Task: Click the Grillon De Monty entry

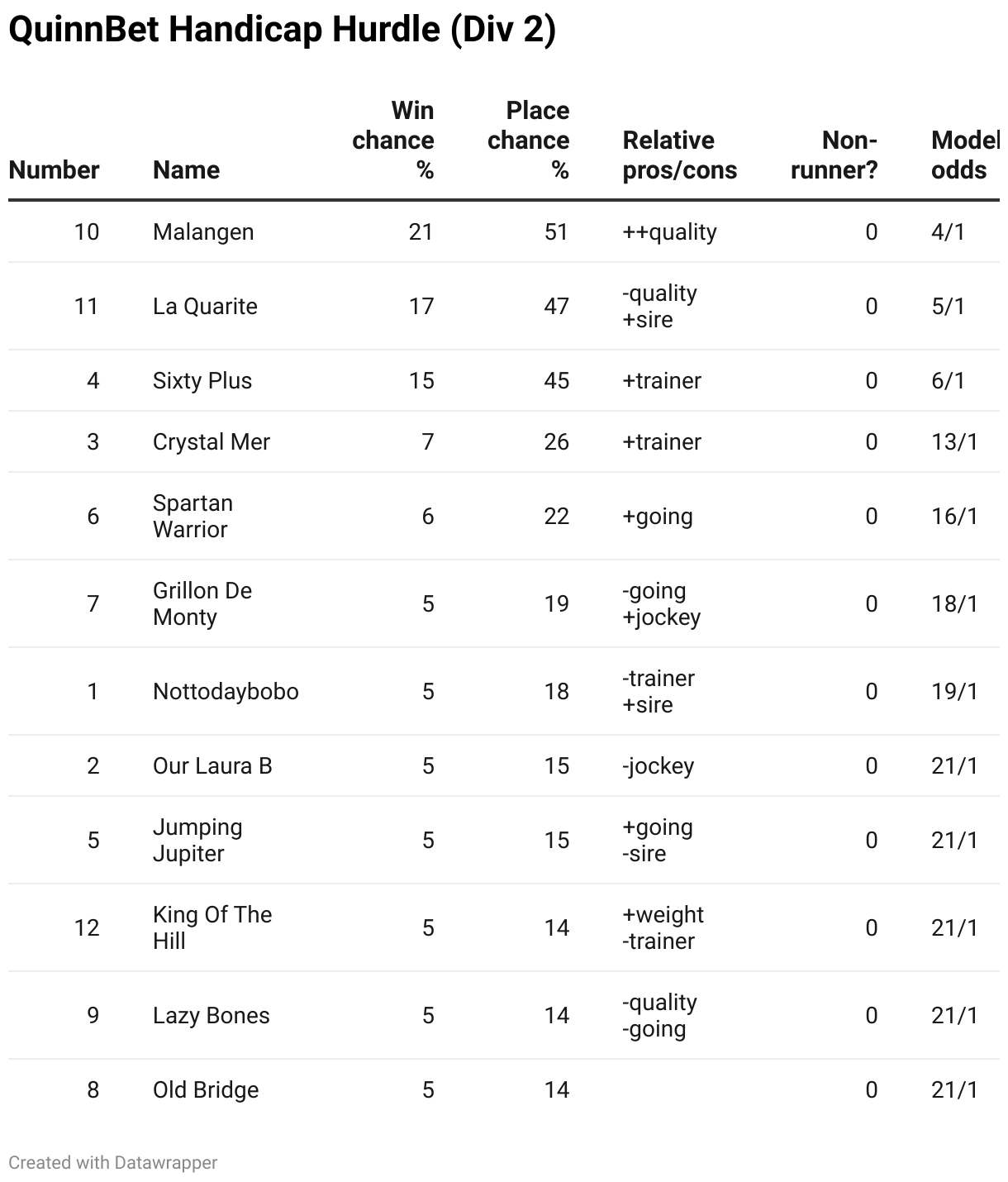Action: tap(202, 603)
